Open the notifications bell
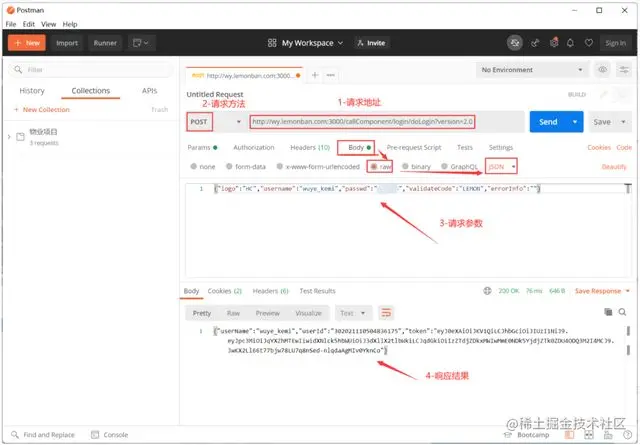Screen dimensions: 640x445 (571, 43)
